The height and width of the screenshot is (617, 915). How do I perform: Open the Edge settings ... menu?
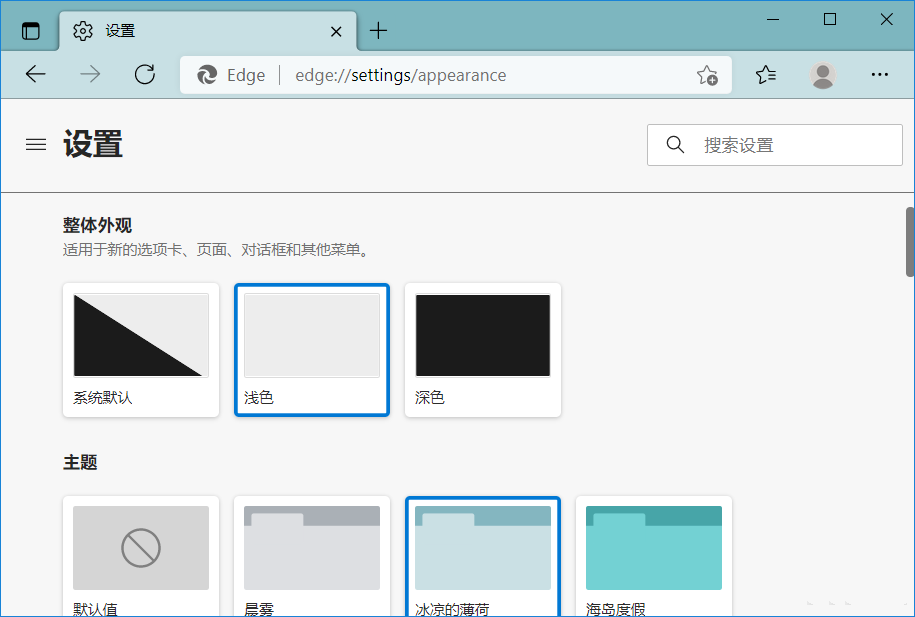[x=879, y=74]
